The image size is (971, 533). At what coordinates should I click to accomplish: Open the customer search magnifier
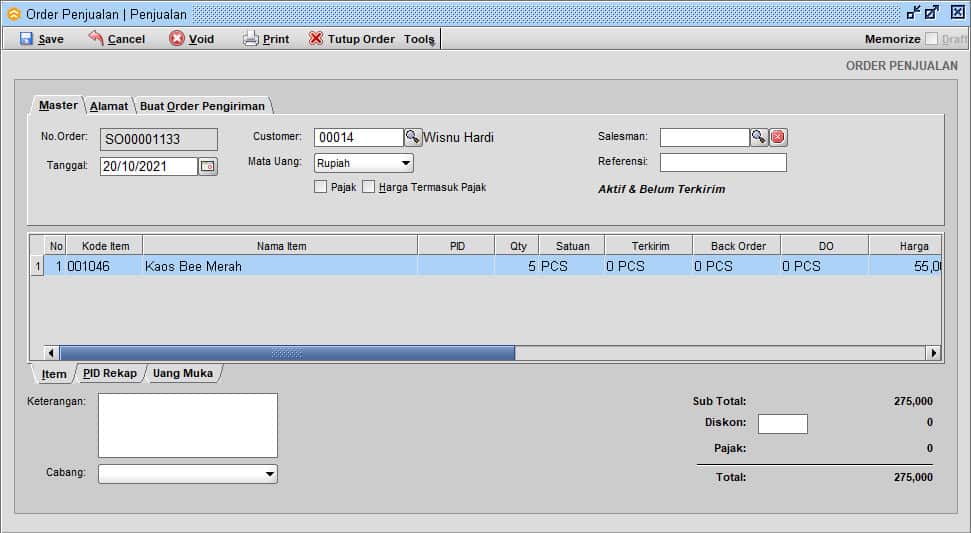click(x=412, y=137)
